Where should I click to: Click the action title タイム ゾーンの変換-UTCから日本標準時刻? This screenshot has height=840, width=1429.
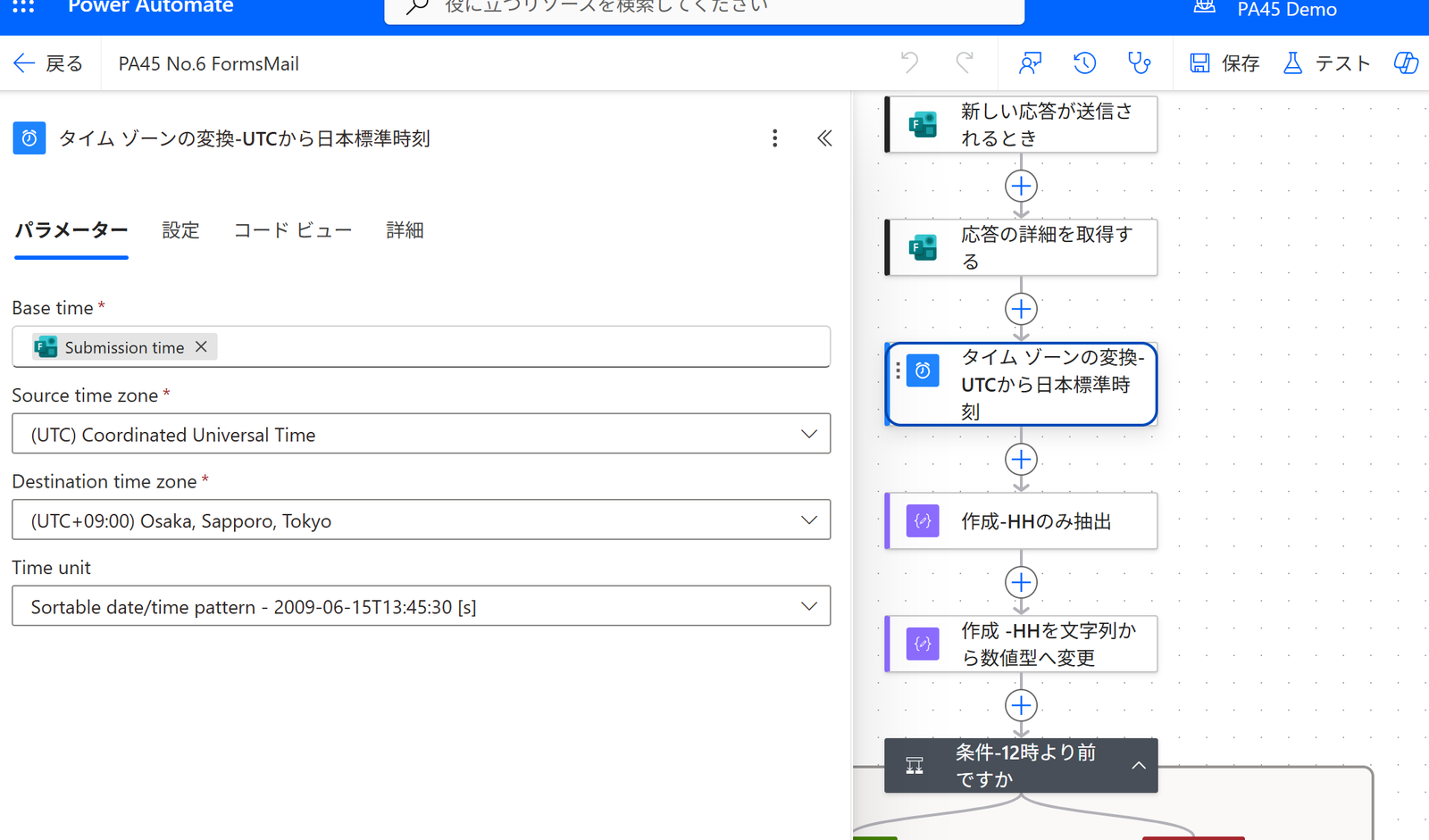[244, 138]
